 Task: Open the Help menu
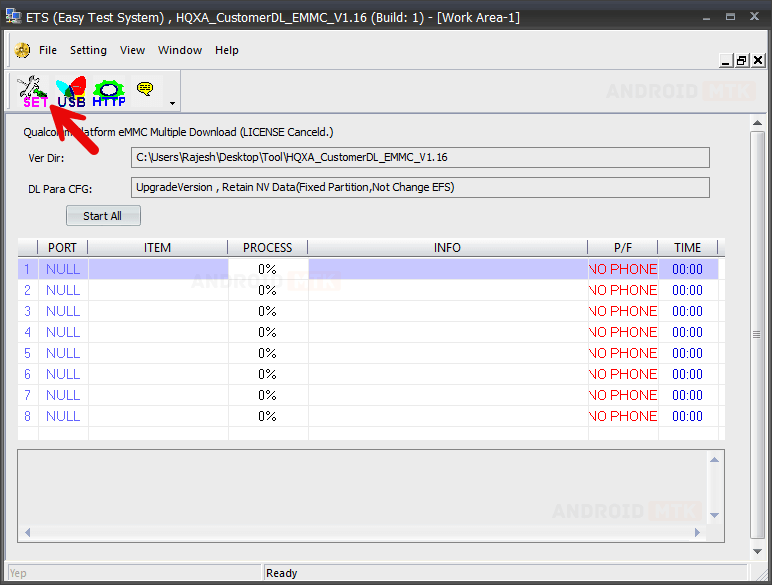pyautogui.click(x=227, y=50)
